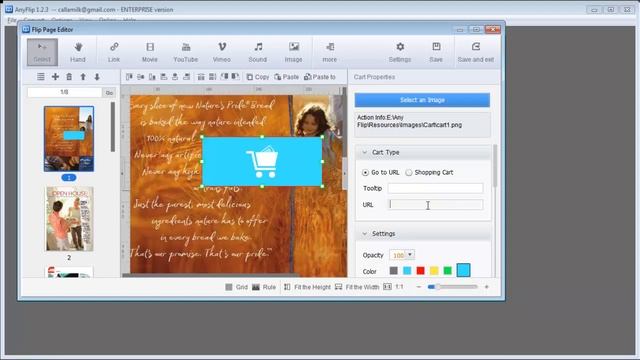Click the Action Info file path text

tap(409, 121)
